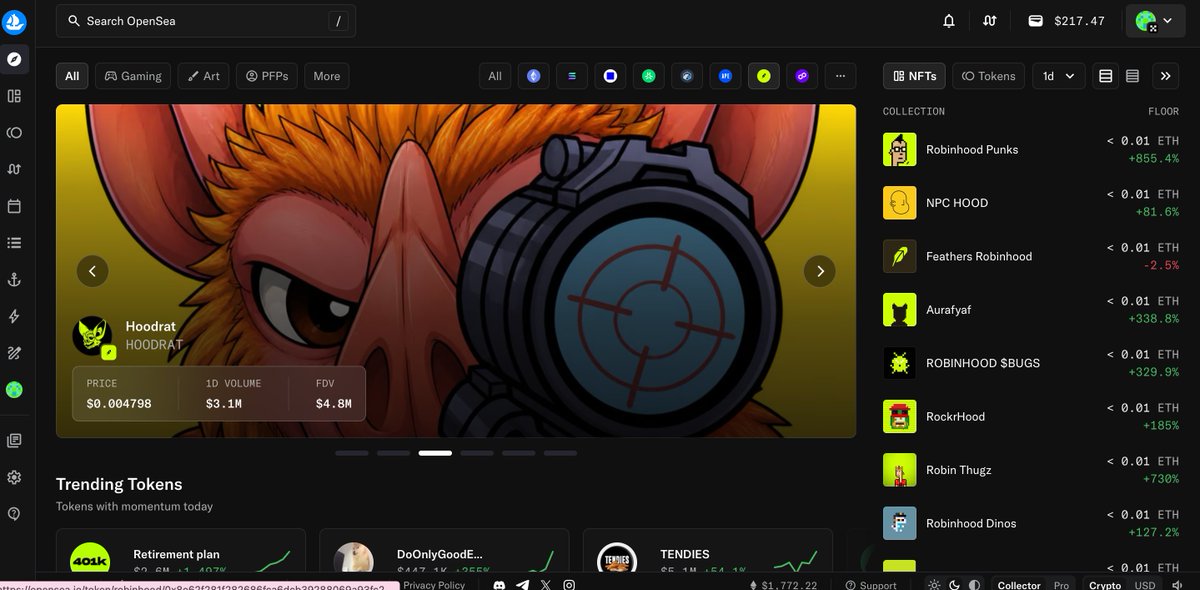Collapse the collections side panel
Screen dimensions: 1200x590
1165,76
